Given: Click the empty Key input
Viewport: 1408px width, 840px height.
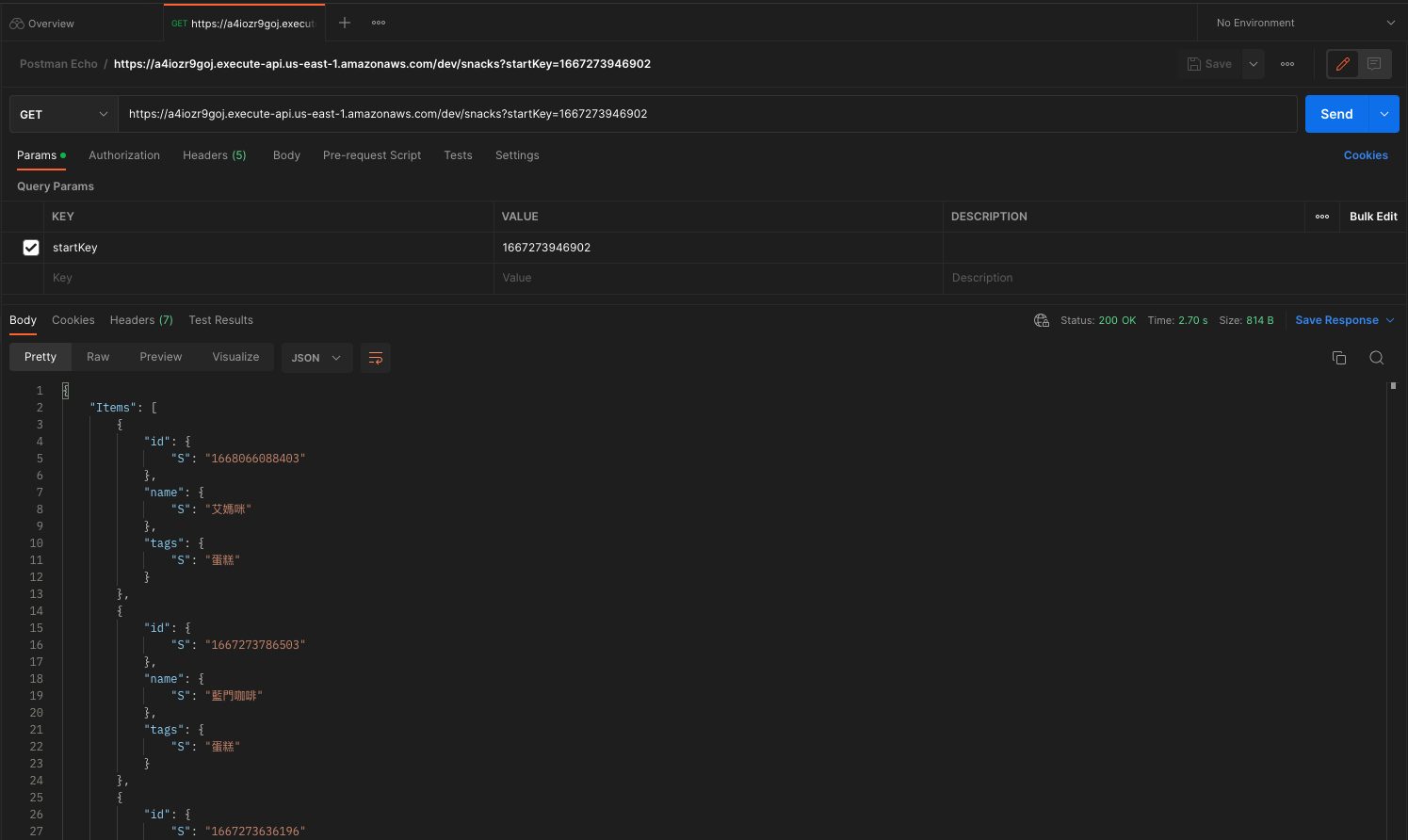Looking at the screenshot, I should (x=268, y=278).
